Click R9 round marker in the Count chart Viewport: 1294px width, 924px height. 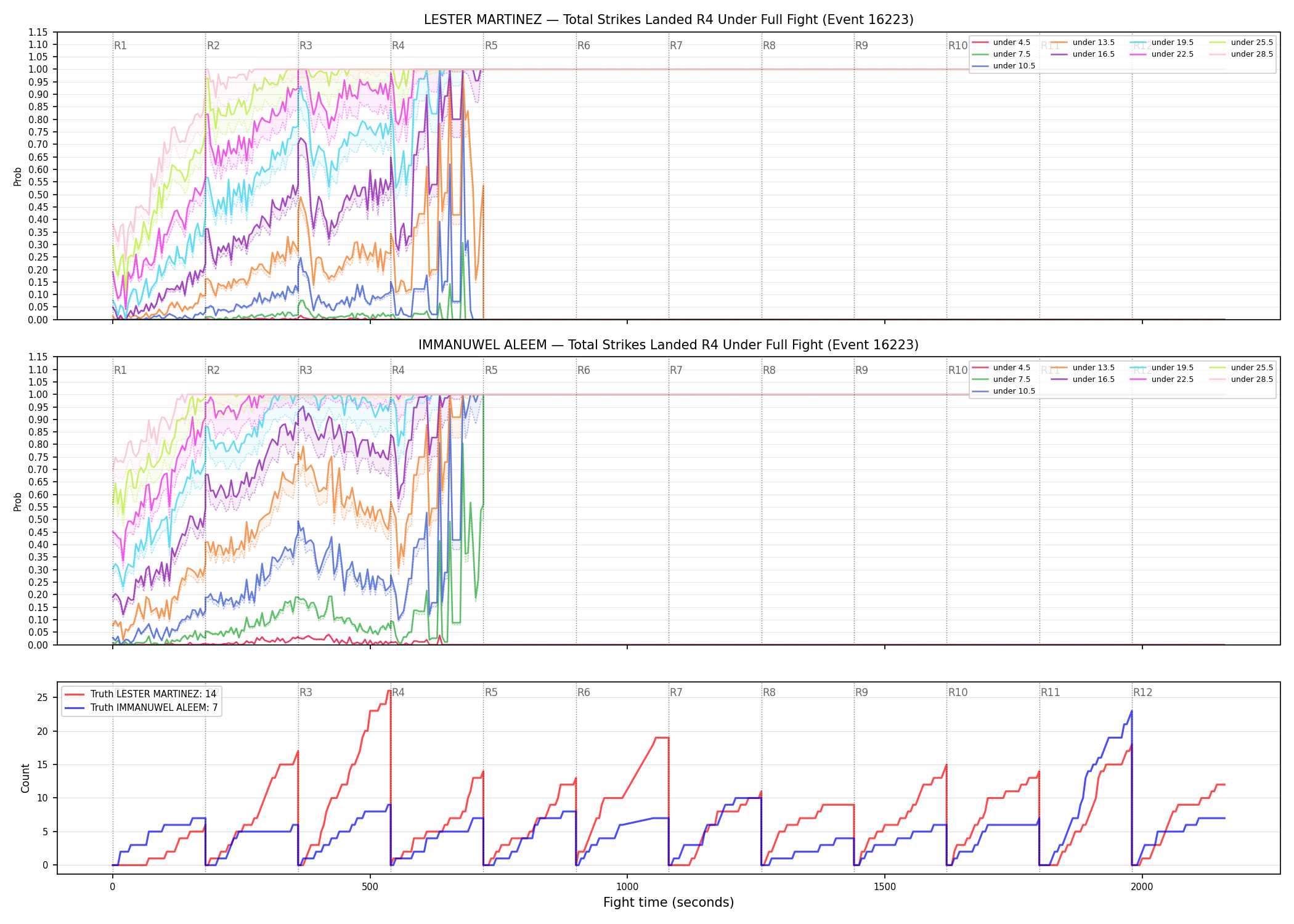(861, 692)
